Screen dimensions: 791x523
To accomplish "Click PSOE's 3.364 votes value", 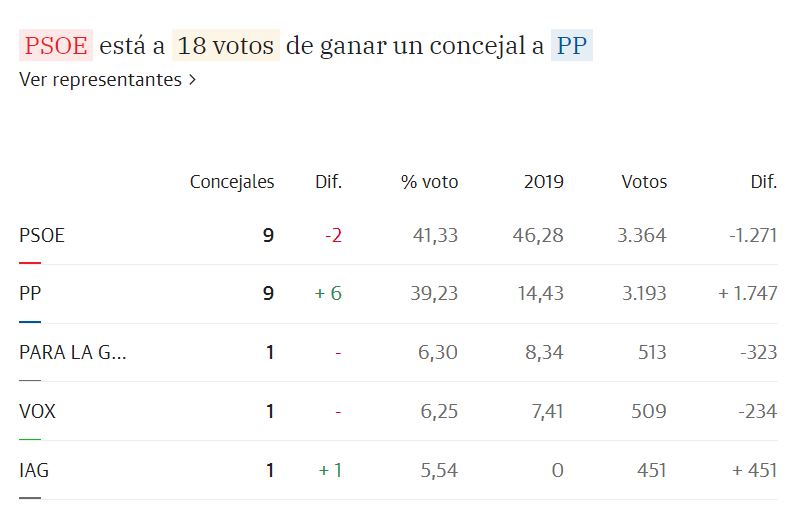I will 642,236.
